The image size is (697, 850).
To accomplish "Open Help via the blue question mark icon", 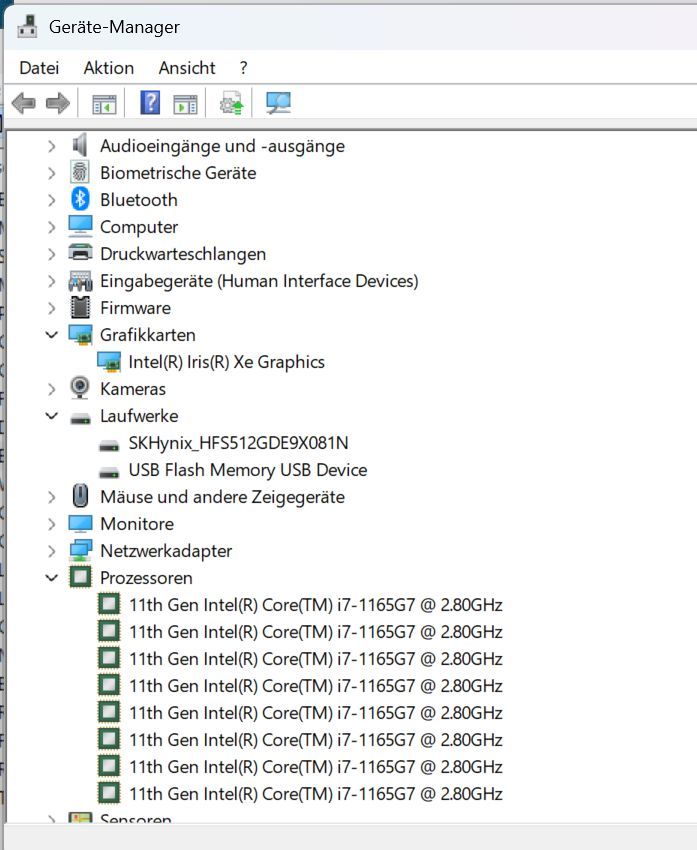I will click(150, 103).
